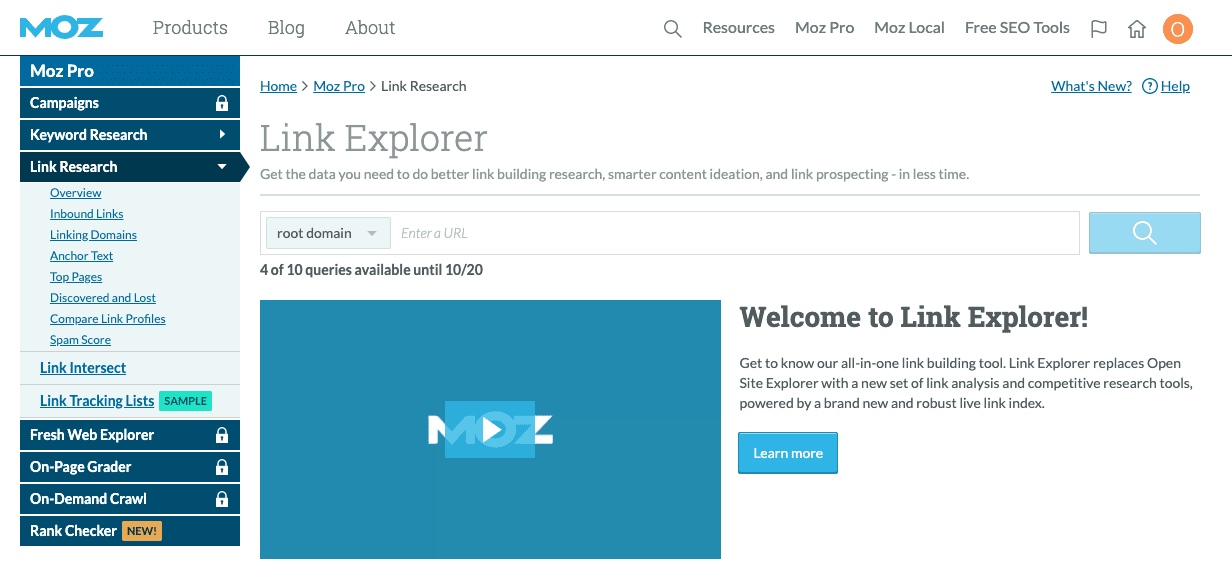Open the orange user avatar menu
This screenshot has width=1232, height=585.
pyautogui.click(x=1178, y=29)
